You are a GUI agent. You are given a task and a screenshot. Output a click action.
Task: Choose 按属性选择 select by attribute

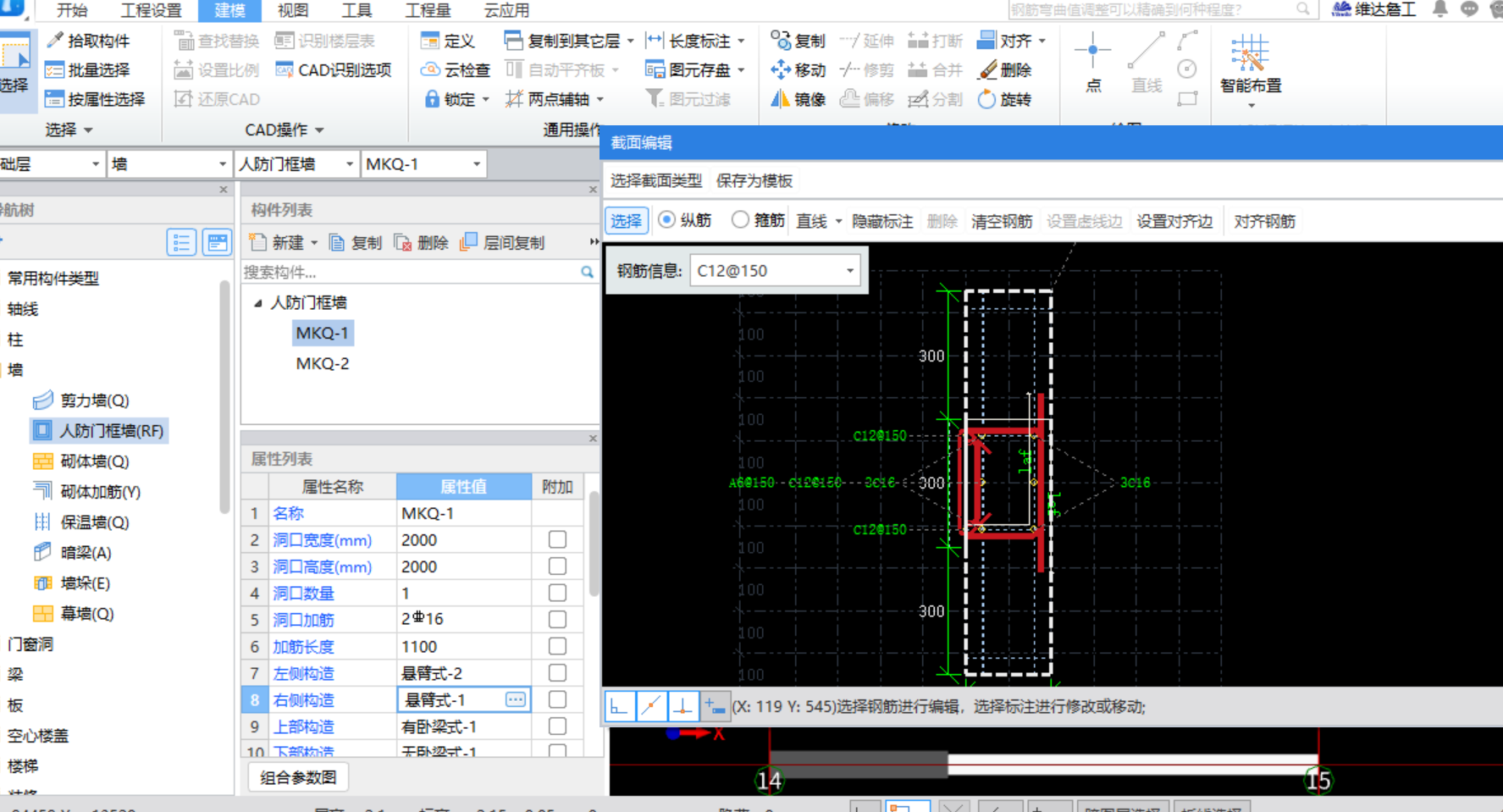point(96,99)
